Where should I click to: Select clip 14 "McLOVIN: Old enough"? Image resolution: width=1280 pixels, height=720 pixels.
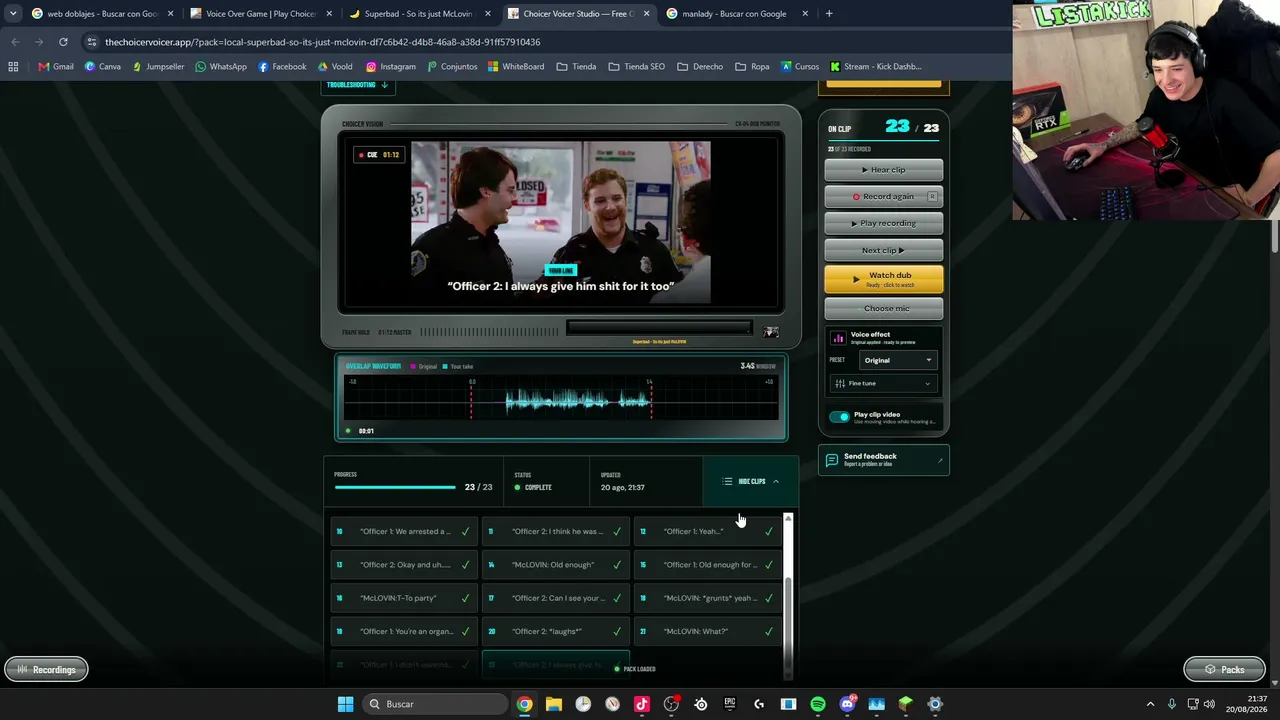pos(556,565)
